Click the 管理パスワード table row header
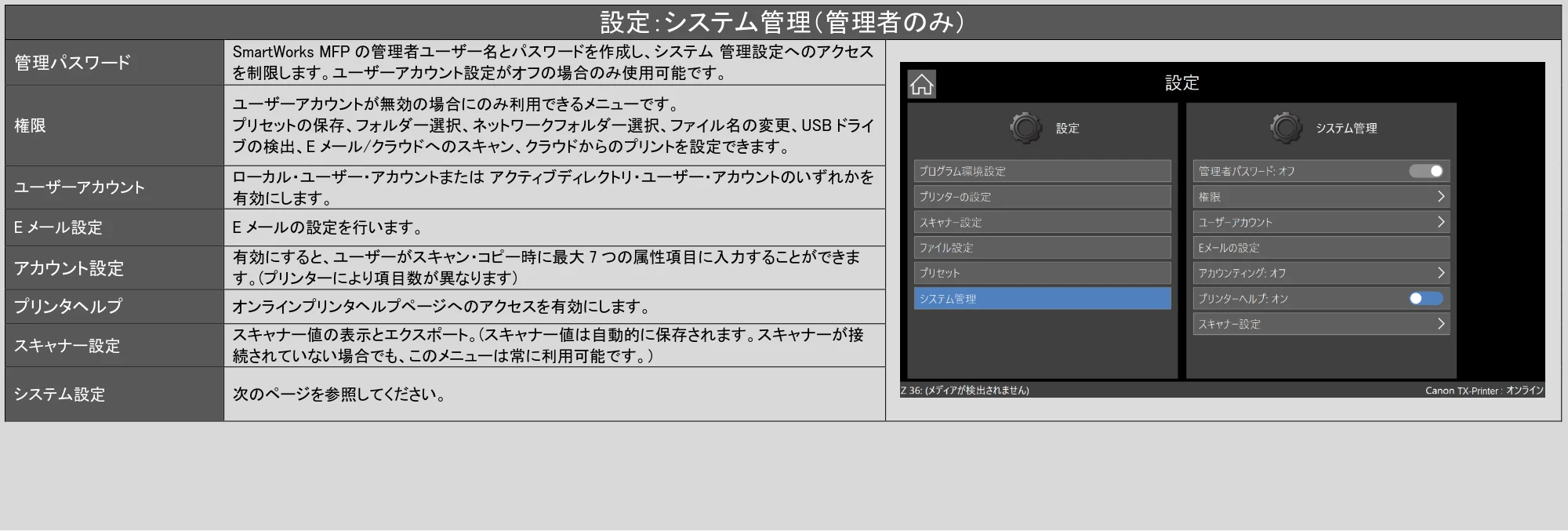The image size is (1568, 531). (114, 63)
